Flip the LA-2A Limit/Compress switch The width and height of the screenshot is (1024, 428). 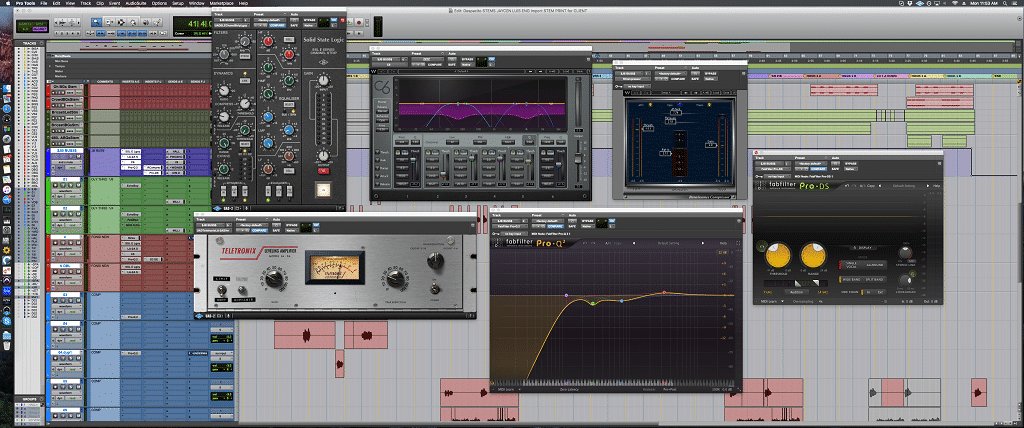[222, 289]
